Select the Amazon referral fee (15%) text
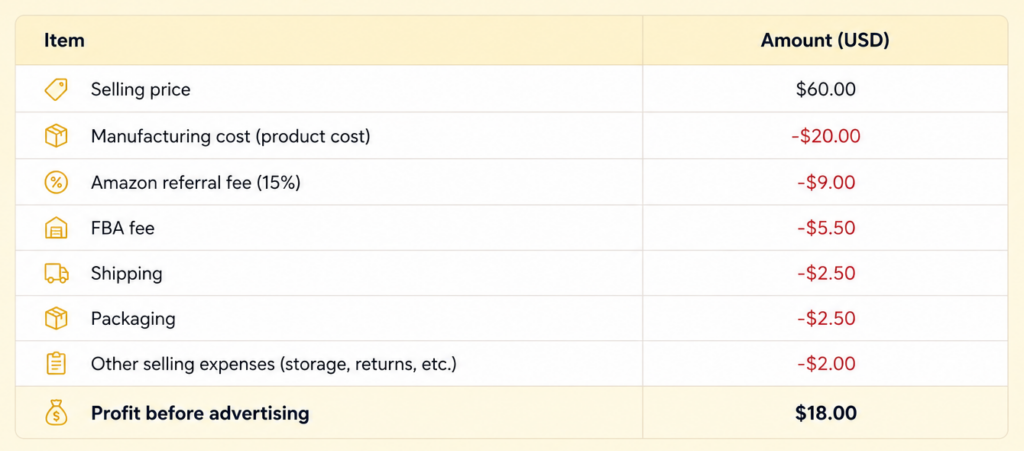 coord(195,183)
